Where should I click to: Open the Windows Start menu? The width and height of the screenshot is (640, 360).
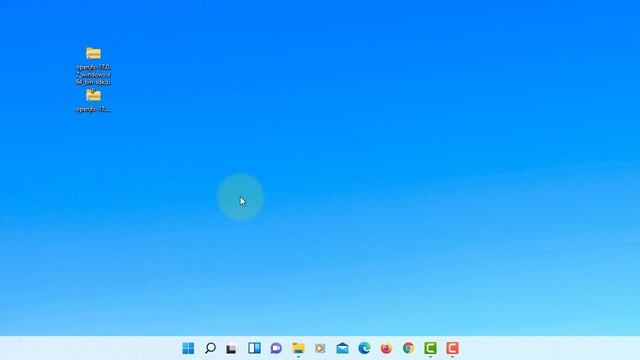pyautogui.click(x=188, y=348)
